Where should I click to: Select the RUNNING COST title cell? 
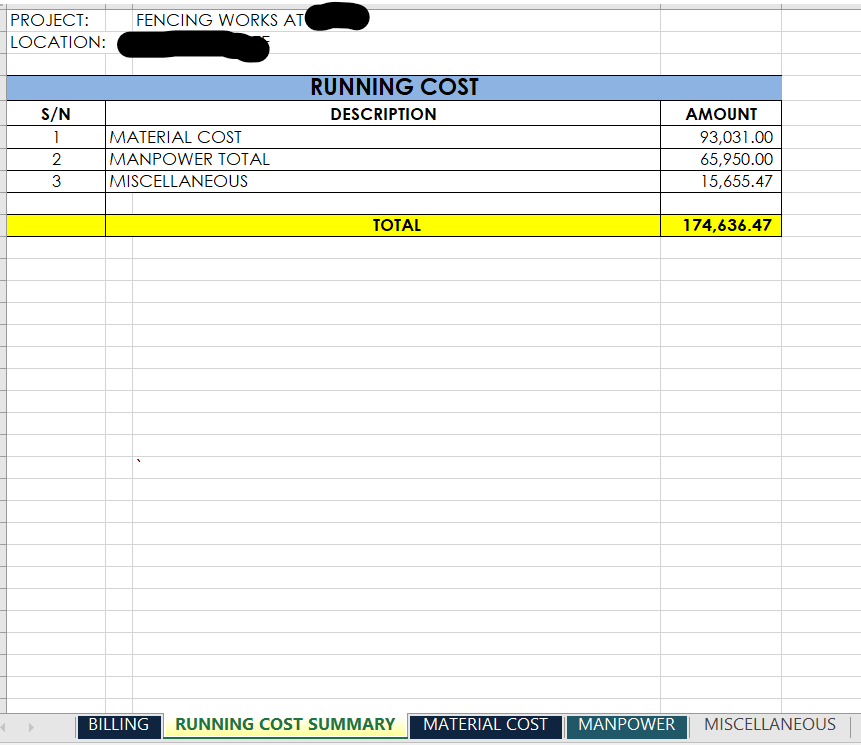[393, 88]
